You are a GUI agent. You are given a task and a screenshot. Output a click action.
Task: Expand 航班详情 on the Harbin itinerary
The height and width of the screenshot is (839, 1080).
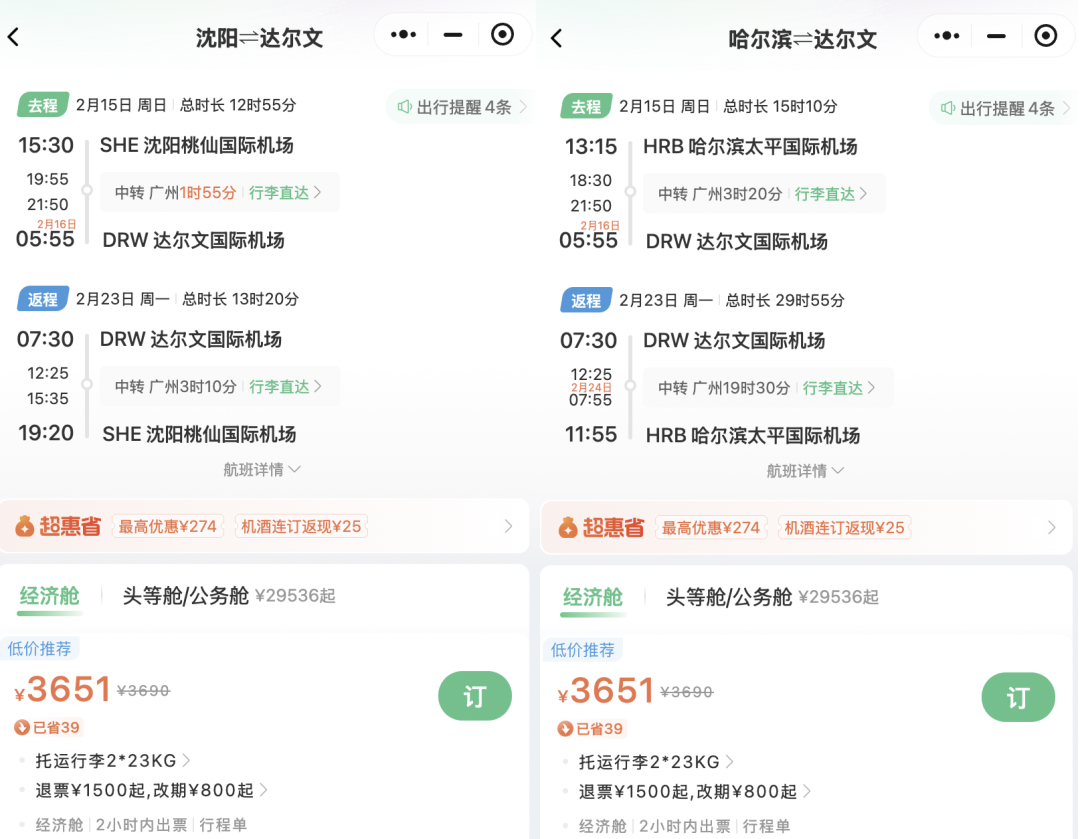[806, 470]
